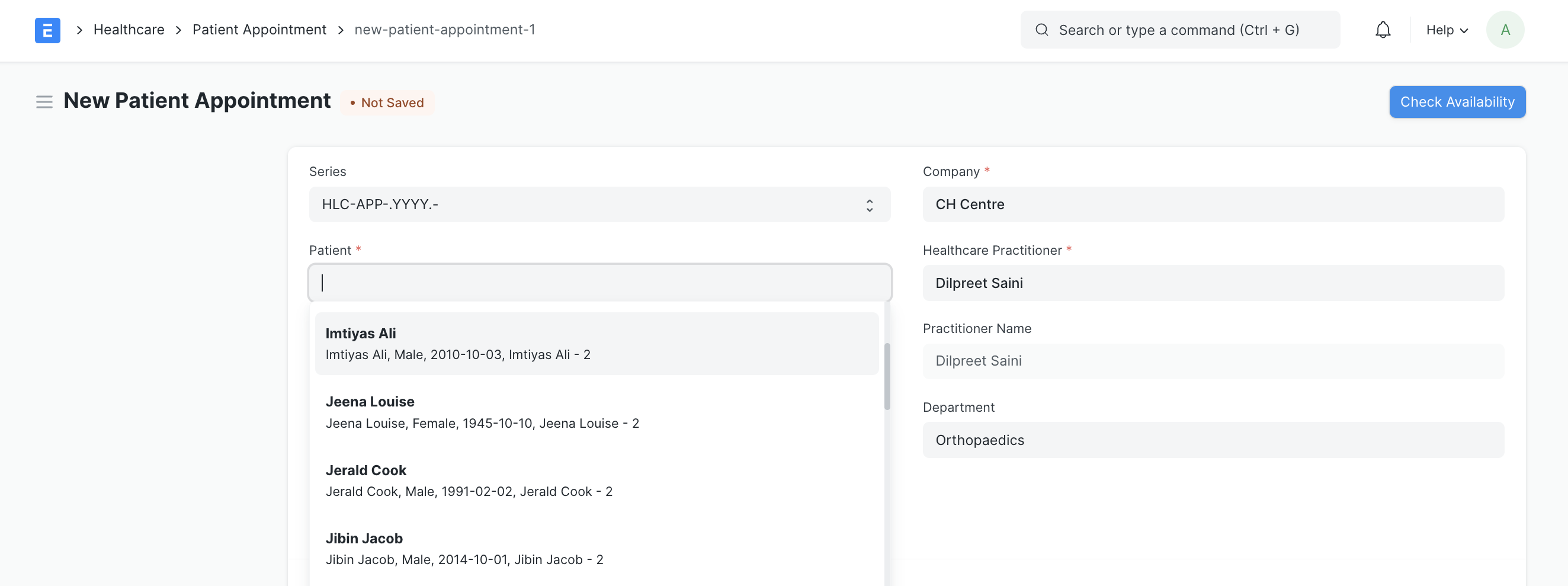Select Jeena Louise from patient suggestions
This screenshot has height=586, width=1568.
(x=597, y=412)
